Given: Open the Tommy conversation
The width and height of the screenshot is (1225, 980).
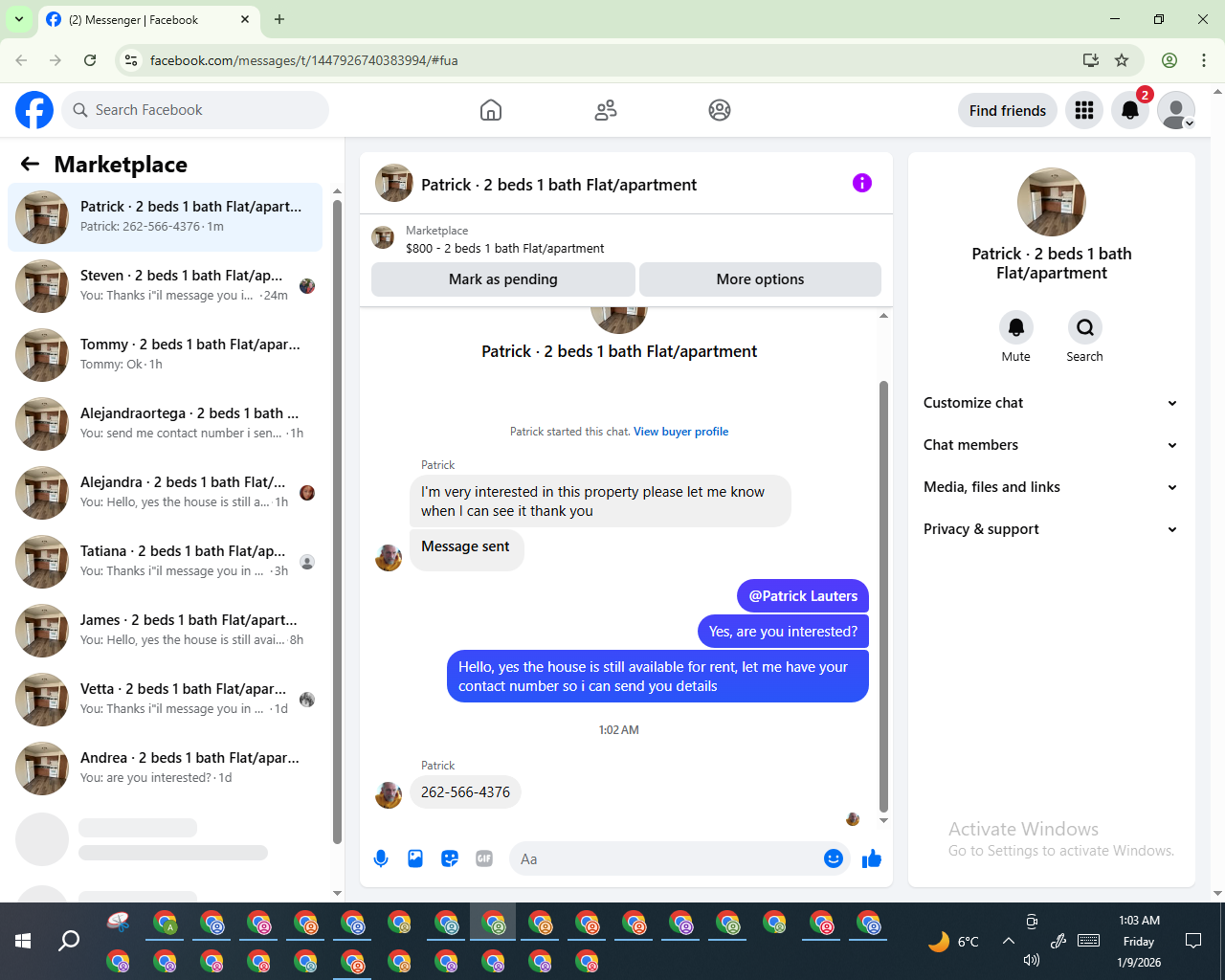Looking at the screenshot, I should tap(166, 355).
